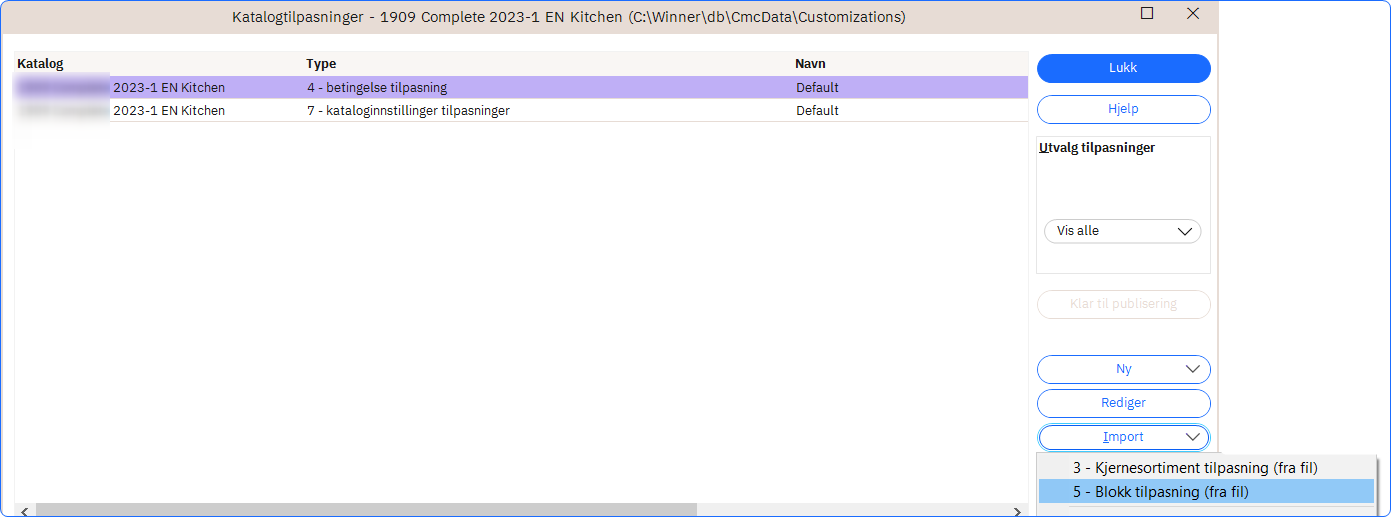Sort by the Type column header
Image resolution: width=1391 pixels, height=517 pixels.
321,64
